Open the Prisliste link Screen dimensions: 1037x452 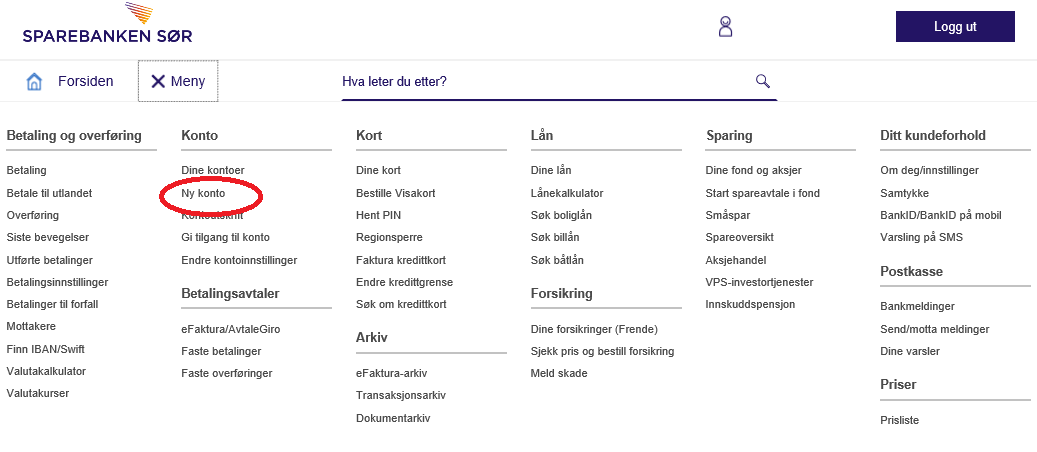[x=899, y=421]
